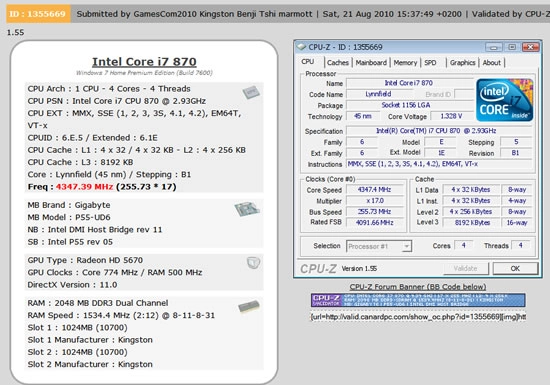Click the Intel Core i7 logo

(505, 100)
